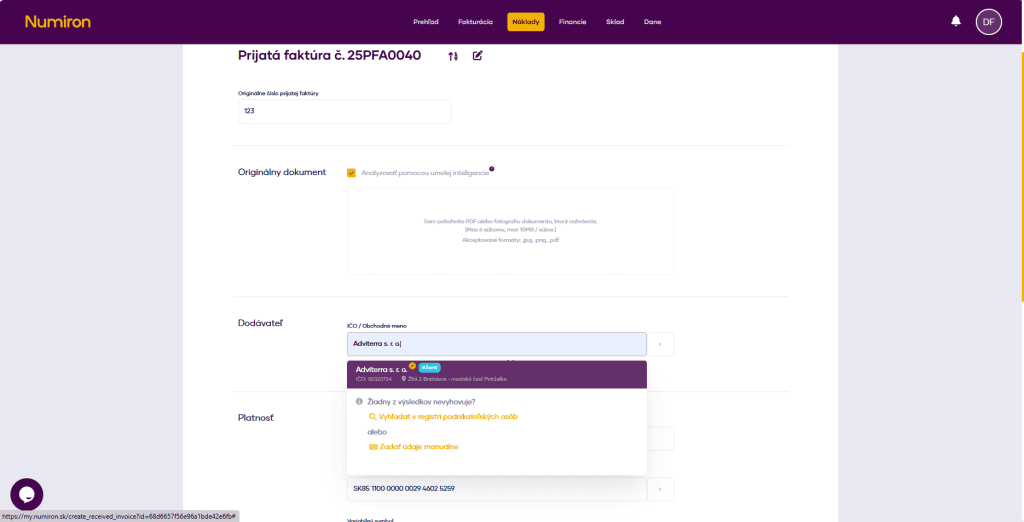The height and width of the screenshot is (522, 1024).
Task: Open the DF user avatar menu
Action: point(988,21)
